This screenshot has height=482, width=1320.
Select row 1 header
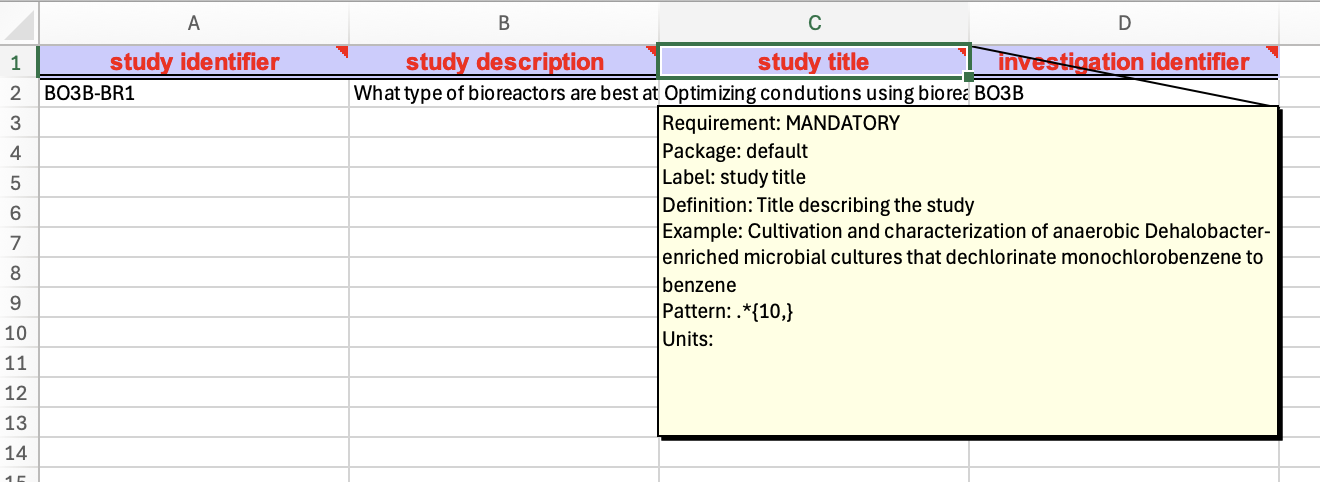click(17, 62)
